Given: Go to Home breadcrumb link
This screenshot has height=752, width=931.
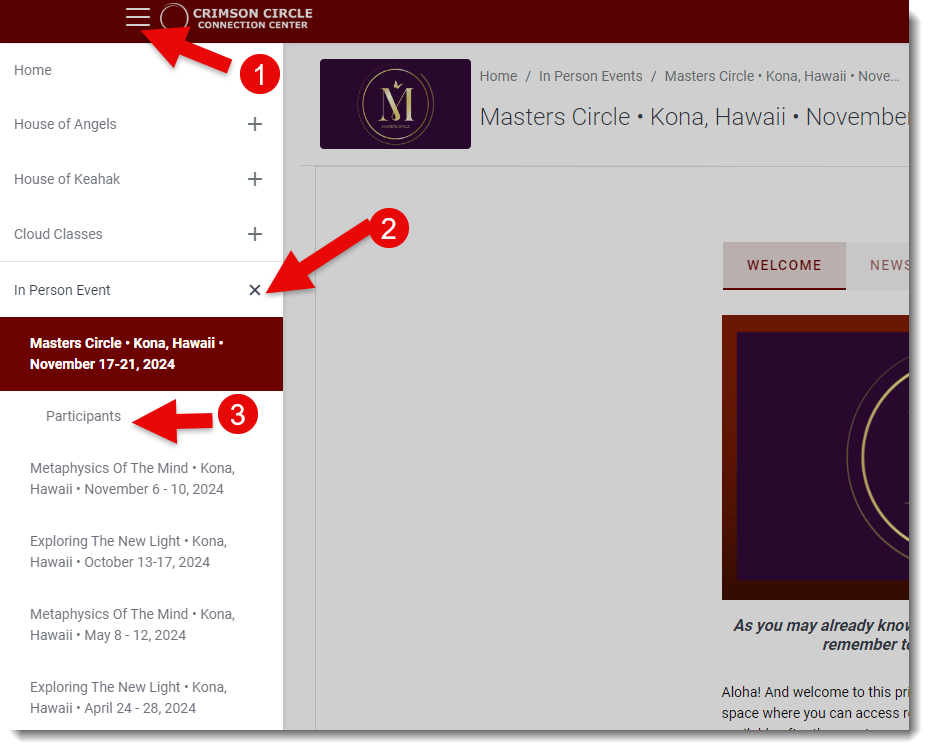Looking at the screenshot, I should coord(498,76).
